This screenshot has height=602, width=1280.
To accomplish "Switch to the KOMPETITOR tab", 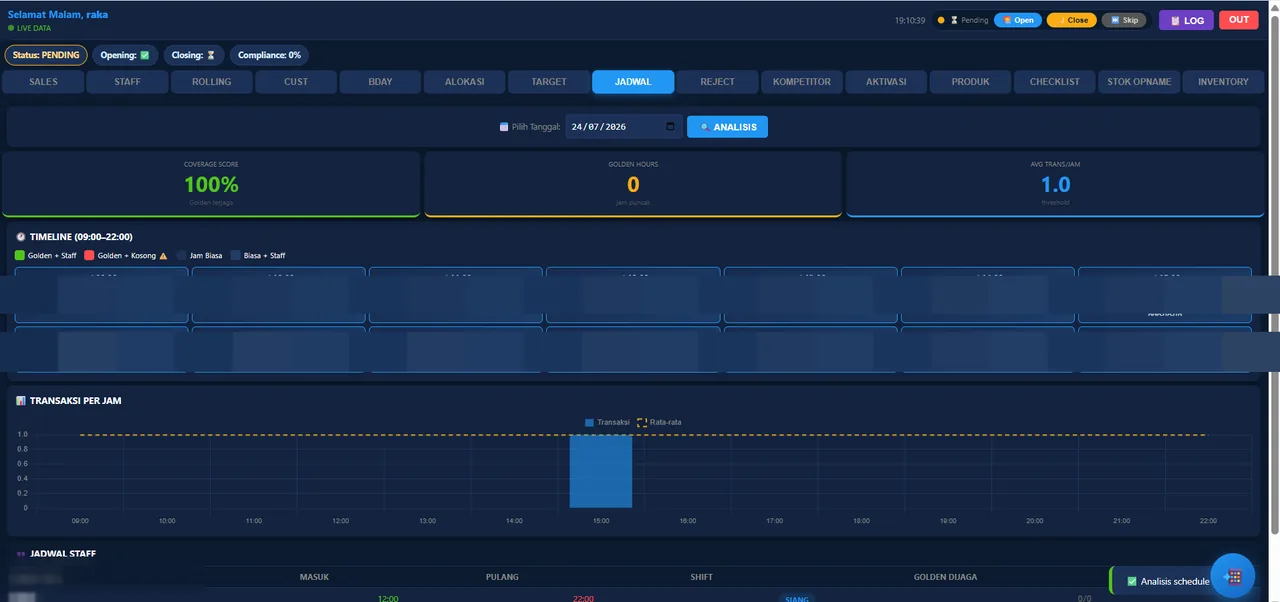I will (x=802, y=82).
